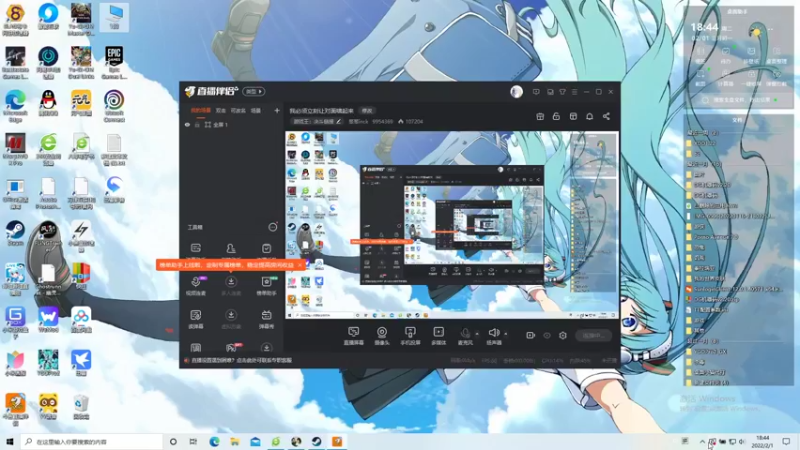The width and height of the screenshot is (800, 450).
Task: Open File Explorer from the taskbar
Action: (x=235, y=441)
